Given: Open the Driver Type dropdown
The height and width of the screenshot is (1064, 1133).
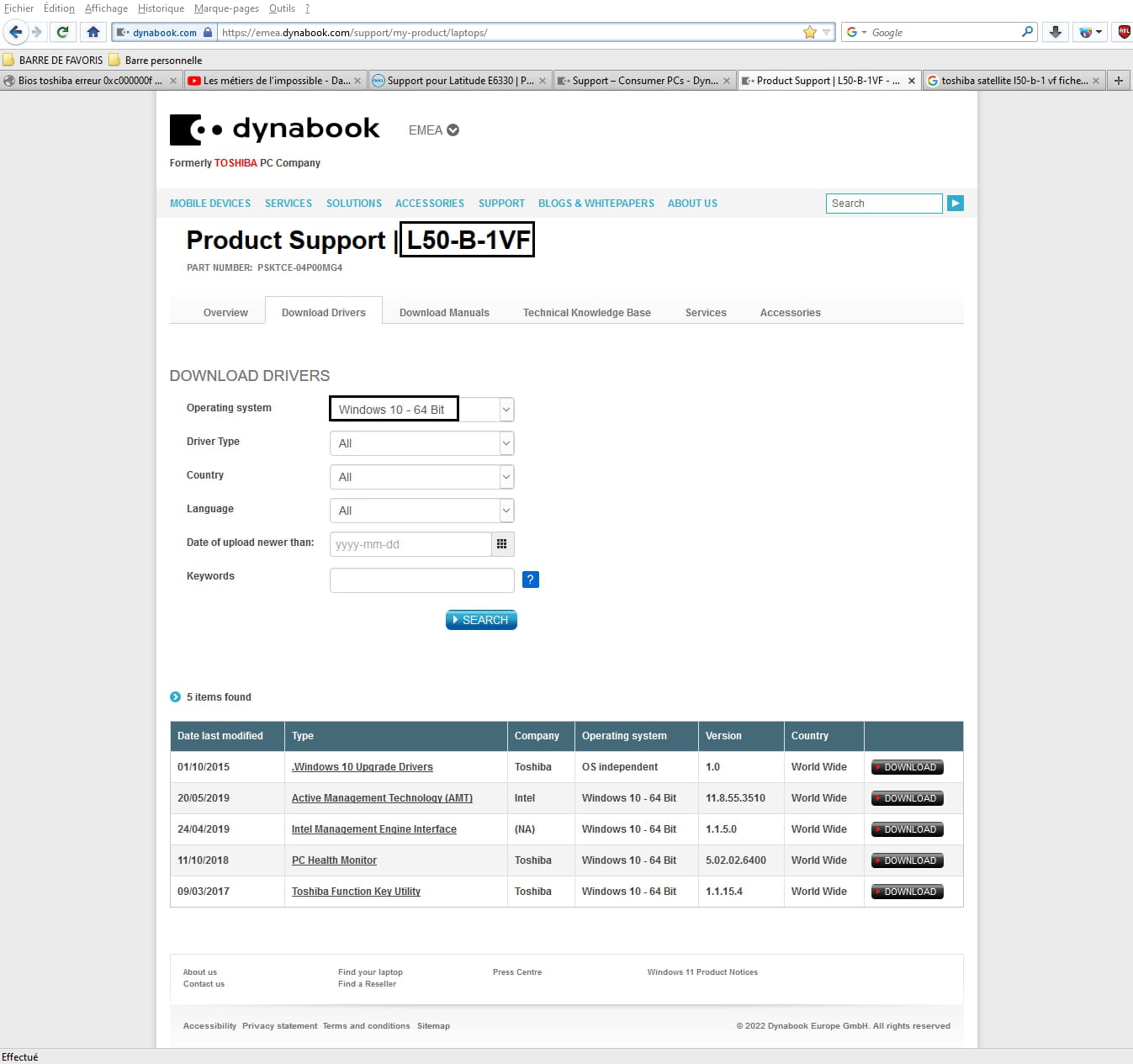Looking at the screenshot, I should [x=421, y=443].
